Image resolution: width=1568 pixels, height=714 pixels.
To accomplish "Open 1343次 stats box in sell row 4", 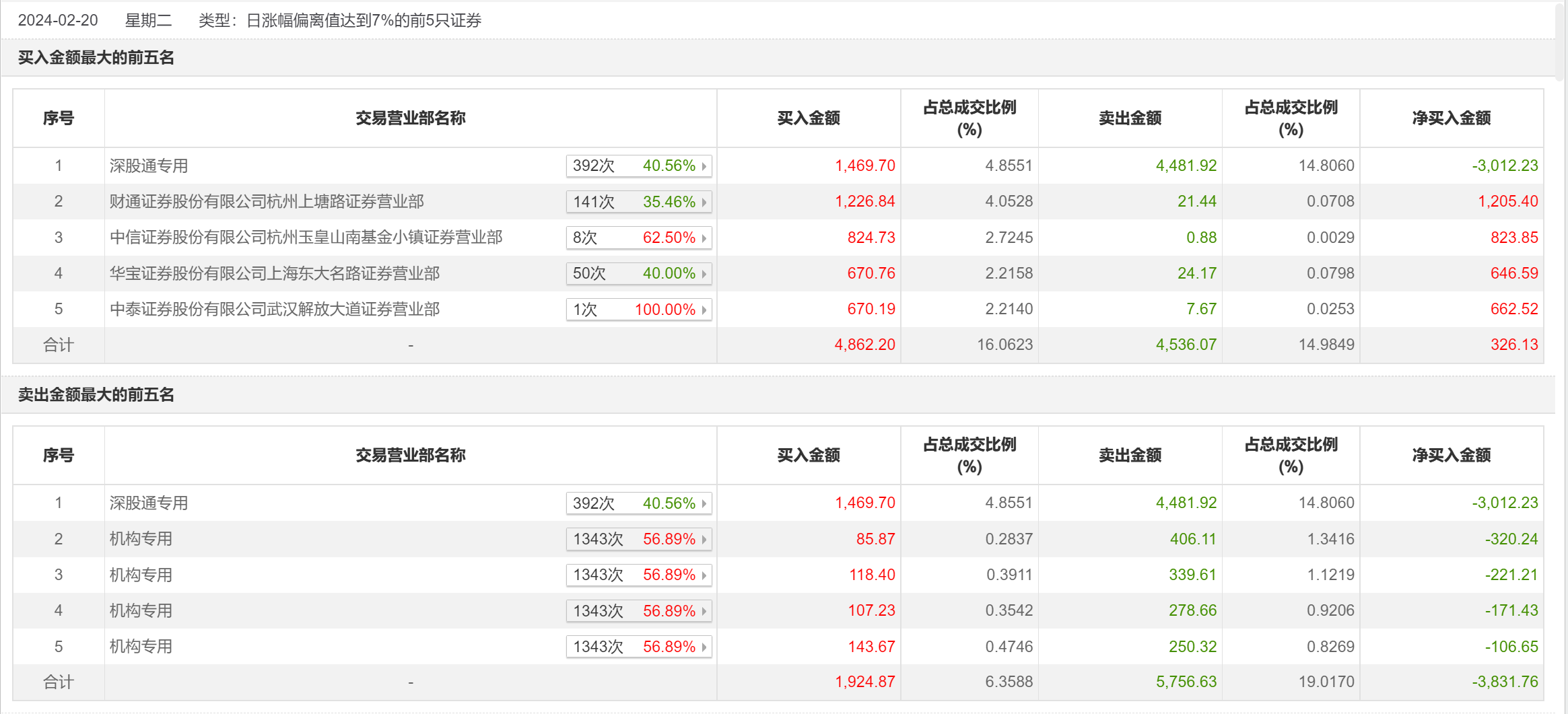I will (638, 611).
